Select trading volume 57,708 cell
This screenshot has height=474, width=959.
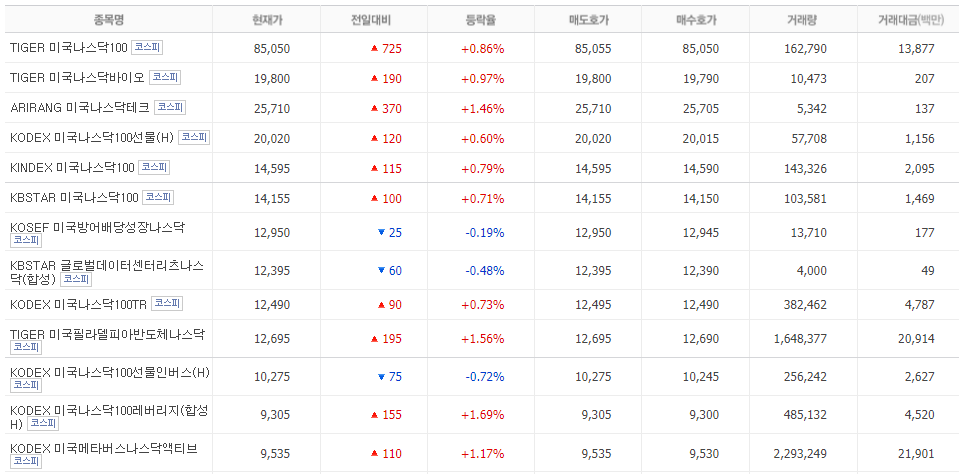click(808, 139)
